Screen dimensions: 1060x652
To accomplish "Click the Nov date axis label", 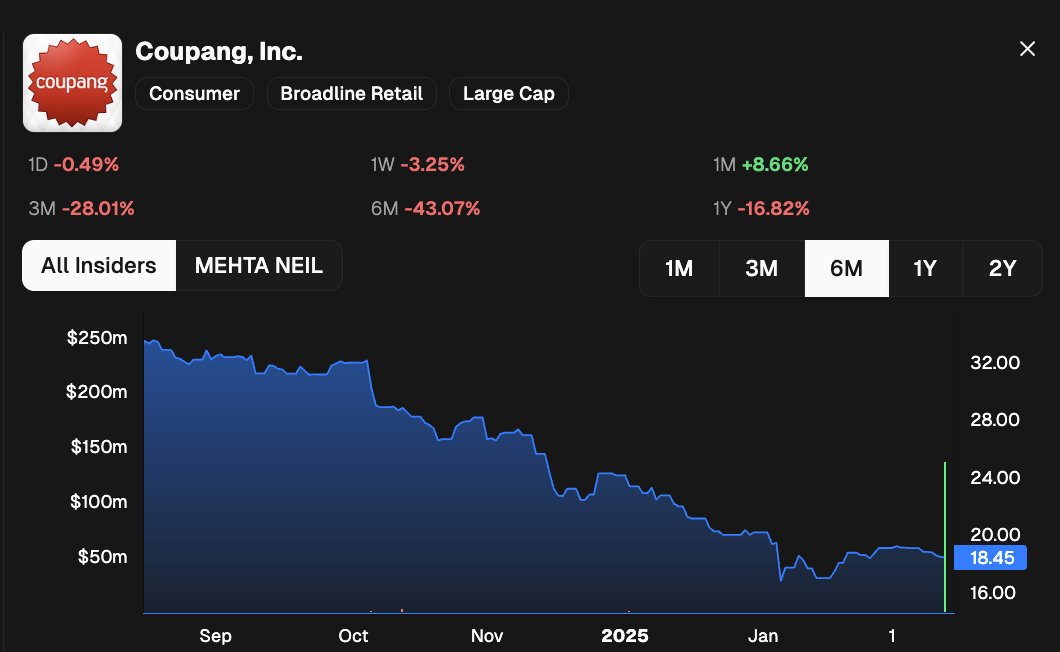I will (487, 636).
